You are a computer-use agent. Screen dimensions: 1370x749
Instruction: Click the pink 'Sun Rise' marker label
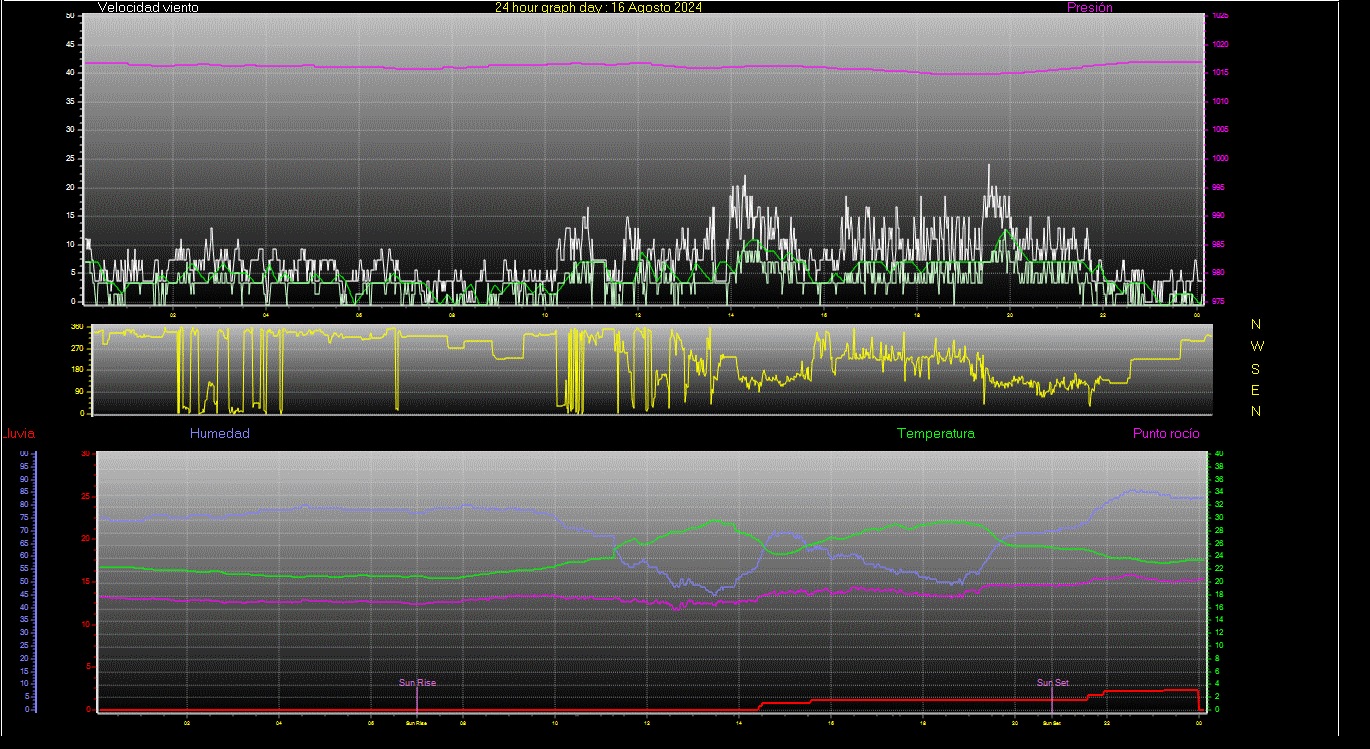tap(417, 683)
